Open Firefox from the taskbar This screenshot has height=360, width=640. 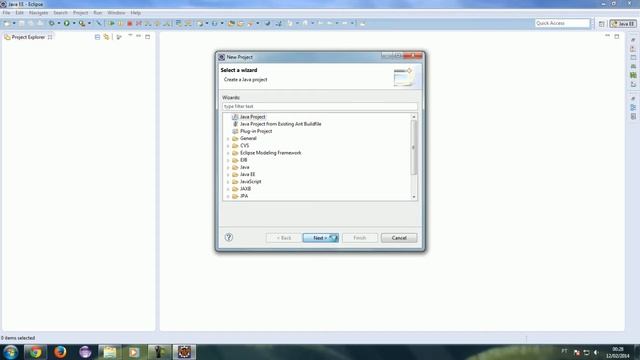coord(60,352)
